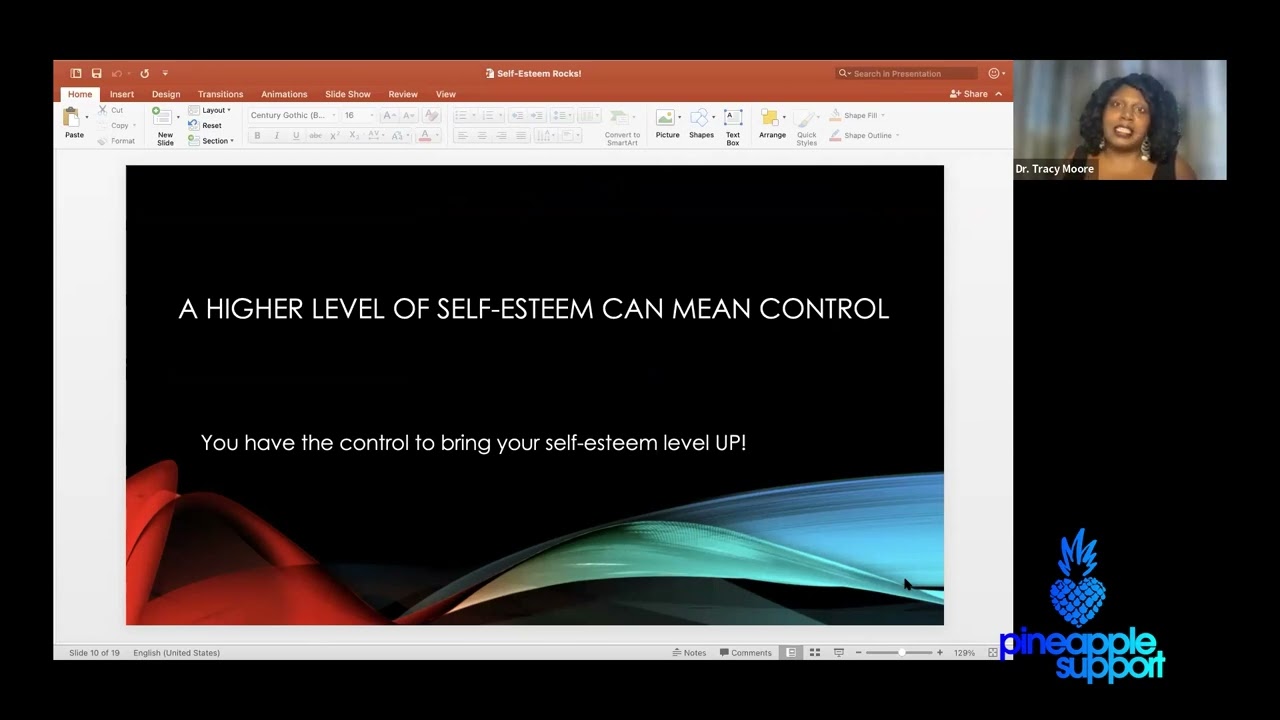
Task: Click the Paste clipboard icon
Action: tap(72, 118)
